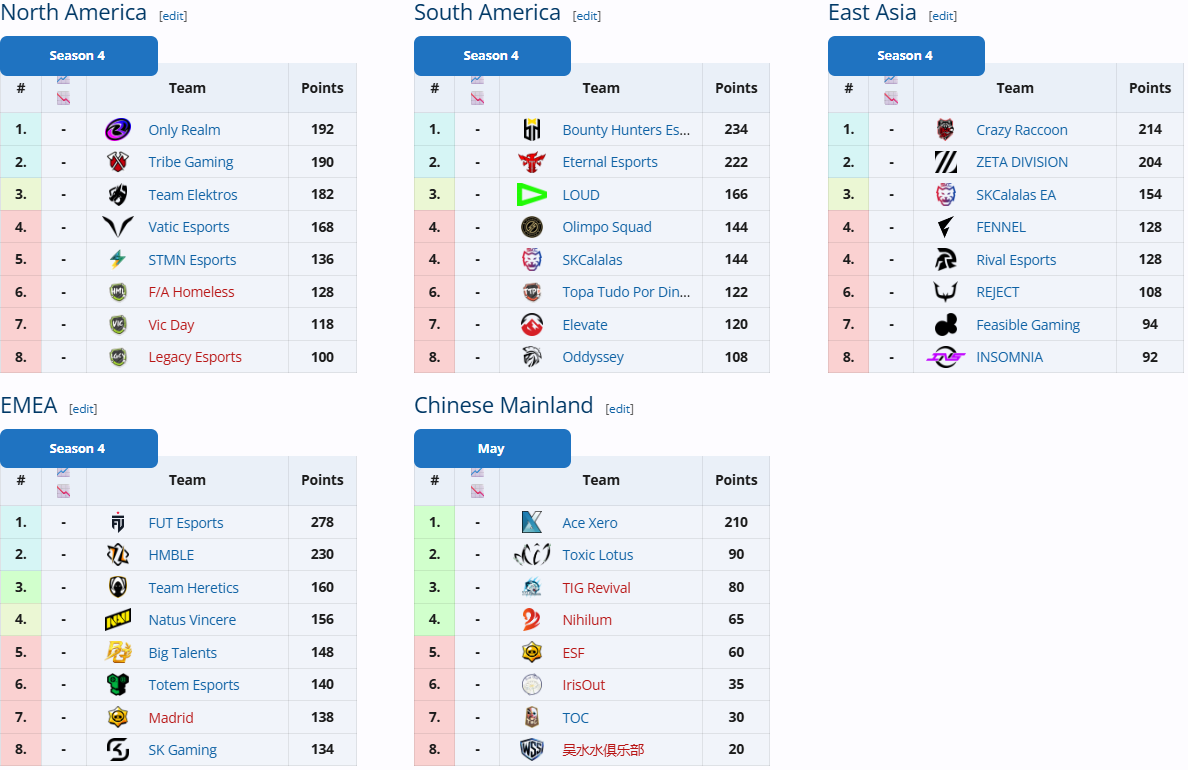The width and height of the screenshot is (1188, 770).
Task: Edit the Chinese Mainland section
Action: (x=620, y=409)
